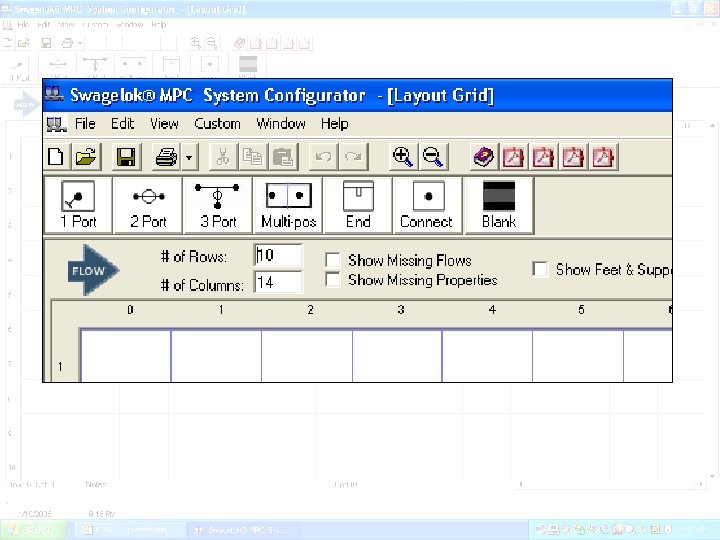
Task: Zoom in with the plus magnifier
Action: [x=403, y=157]
